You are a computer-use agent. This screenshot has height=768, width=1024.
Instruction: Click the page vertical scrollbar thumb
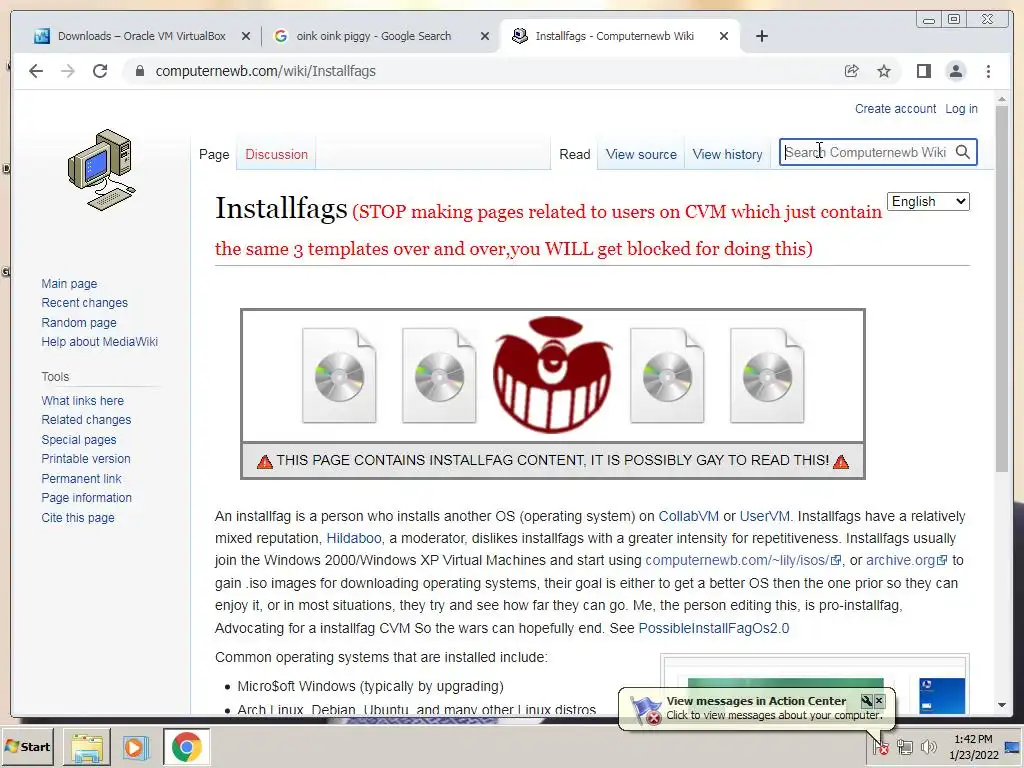pos(1002,287)
